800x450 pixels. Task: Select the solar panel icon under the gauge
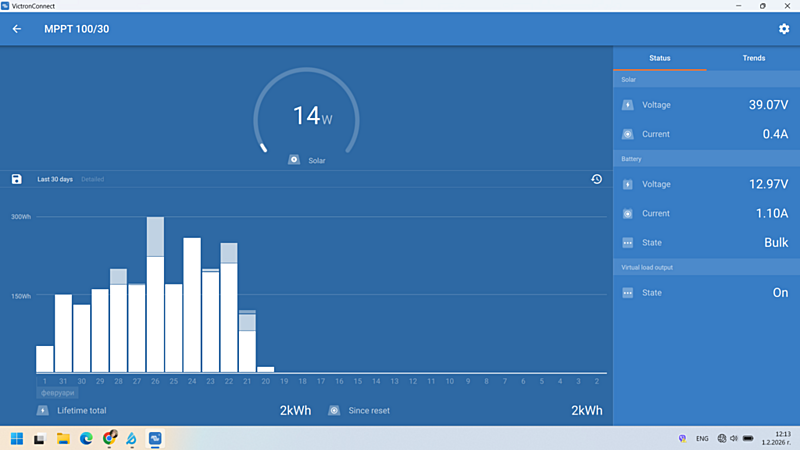tap(294, 160)
